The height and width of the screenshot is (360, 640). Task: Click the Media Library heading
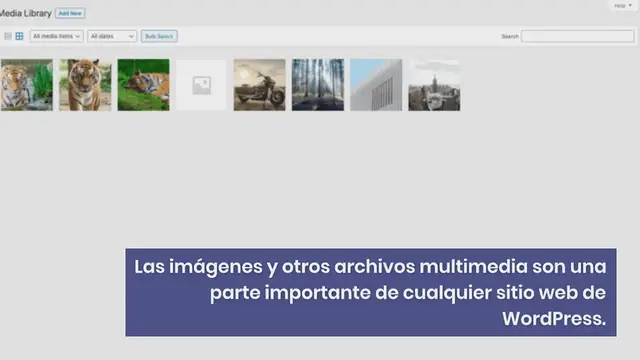click(x=25, y=13)
